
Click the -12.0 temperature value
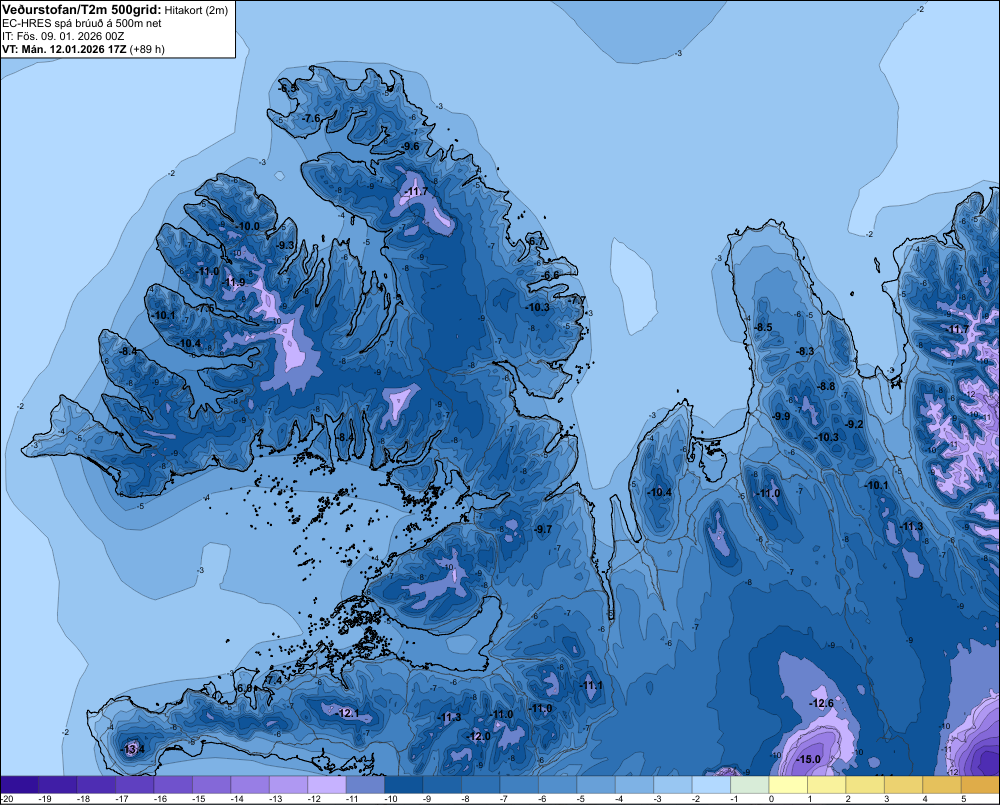[x=479, y=736]
